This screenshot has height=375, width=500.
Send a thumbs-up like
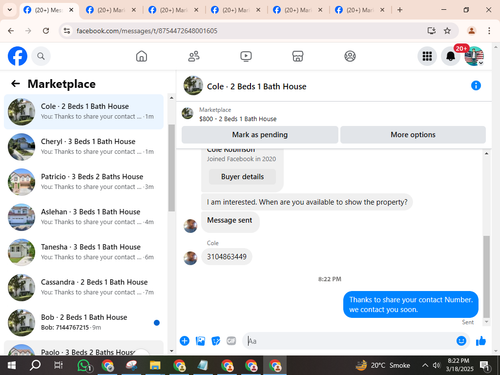point(481,341)
